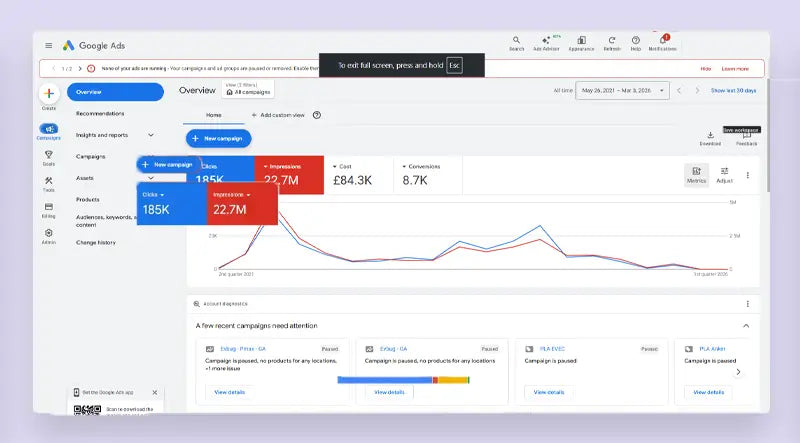This screenshot has width=800, height=443.
Task: Click the New campaign button
Action: (x=219, y=138)
